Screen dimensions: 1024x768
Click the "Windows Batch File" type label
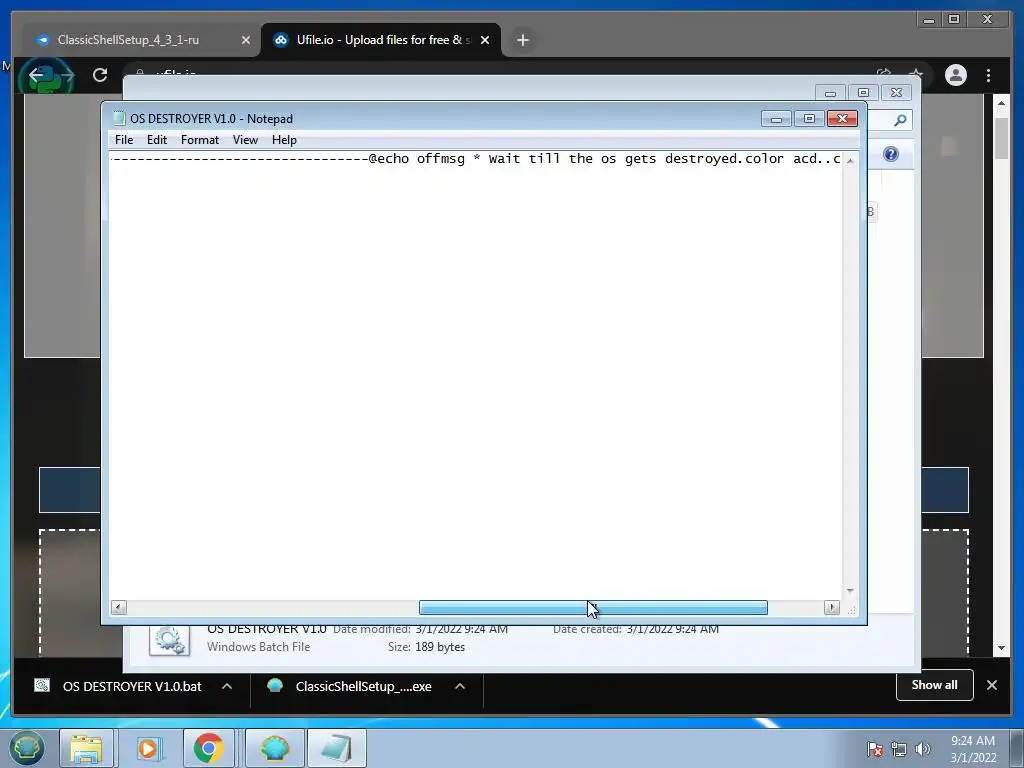tap(259, 647)
